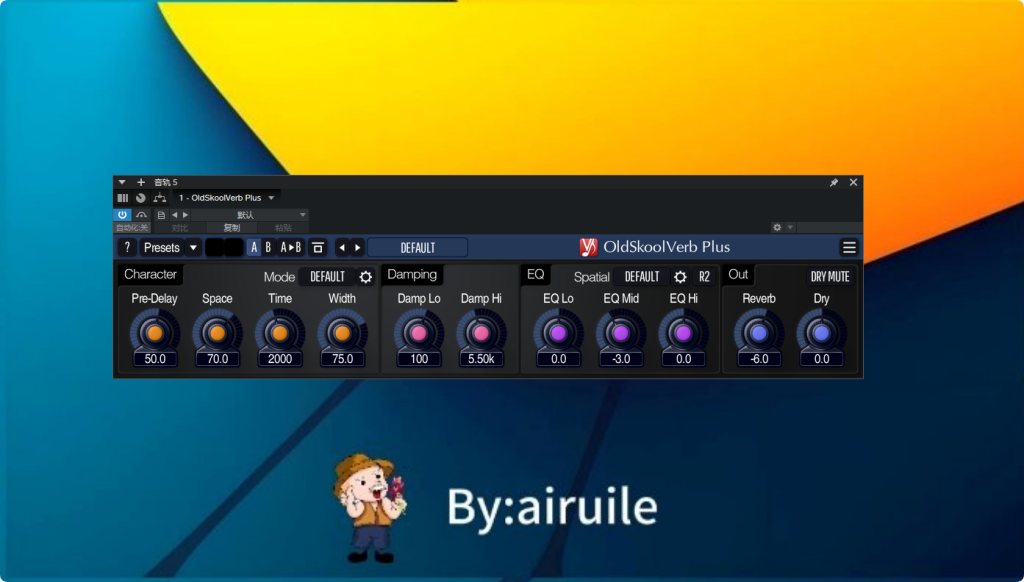Go to previous plugin preset arrow
1024x582 pixels.
tap(342, 248)
